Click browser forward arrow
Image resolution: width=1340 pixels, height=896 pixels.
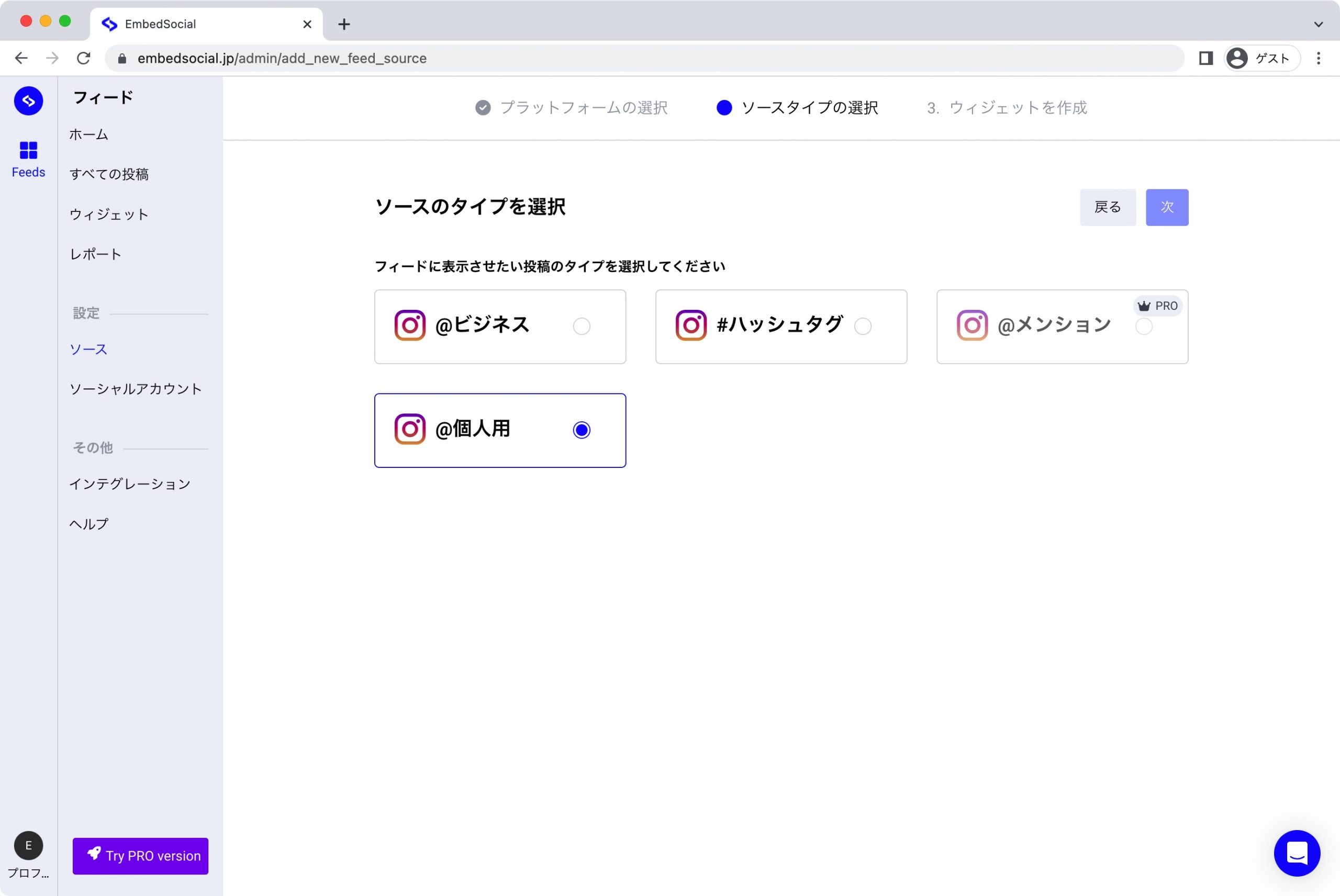pos(52,58)
